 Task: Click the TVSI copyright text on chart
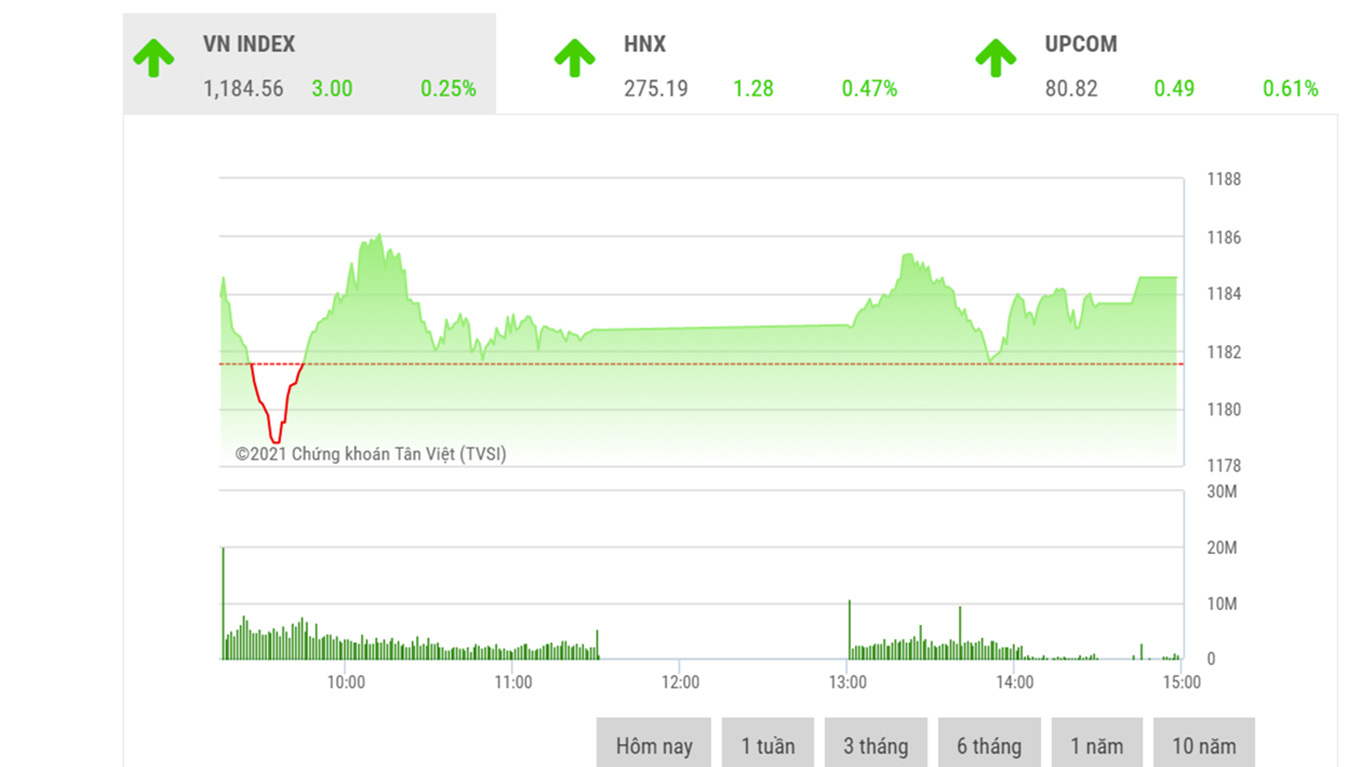tap(371, 454)
